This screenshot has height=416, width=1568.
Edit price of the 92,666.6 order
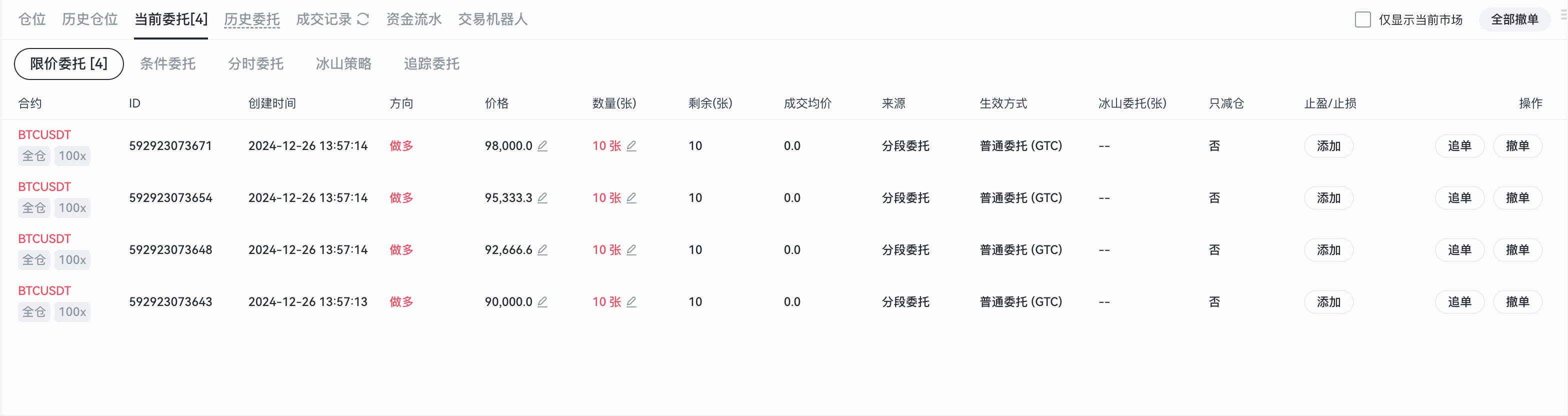pos(542,249)
